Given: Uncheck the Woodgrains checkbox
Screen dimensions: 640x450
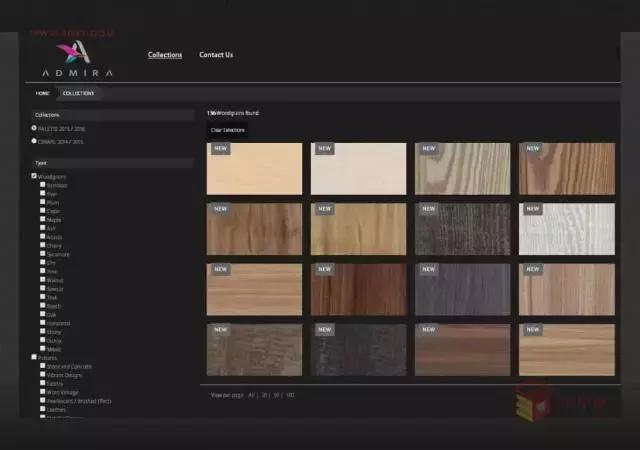Looking at the screenshot, I should (34, 176).
